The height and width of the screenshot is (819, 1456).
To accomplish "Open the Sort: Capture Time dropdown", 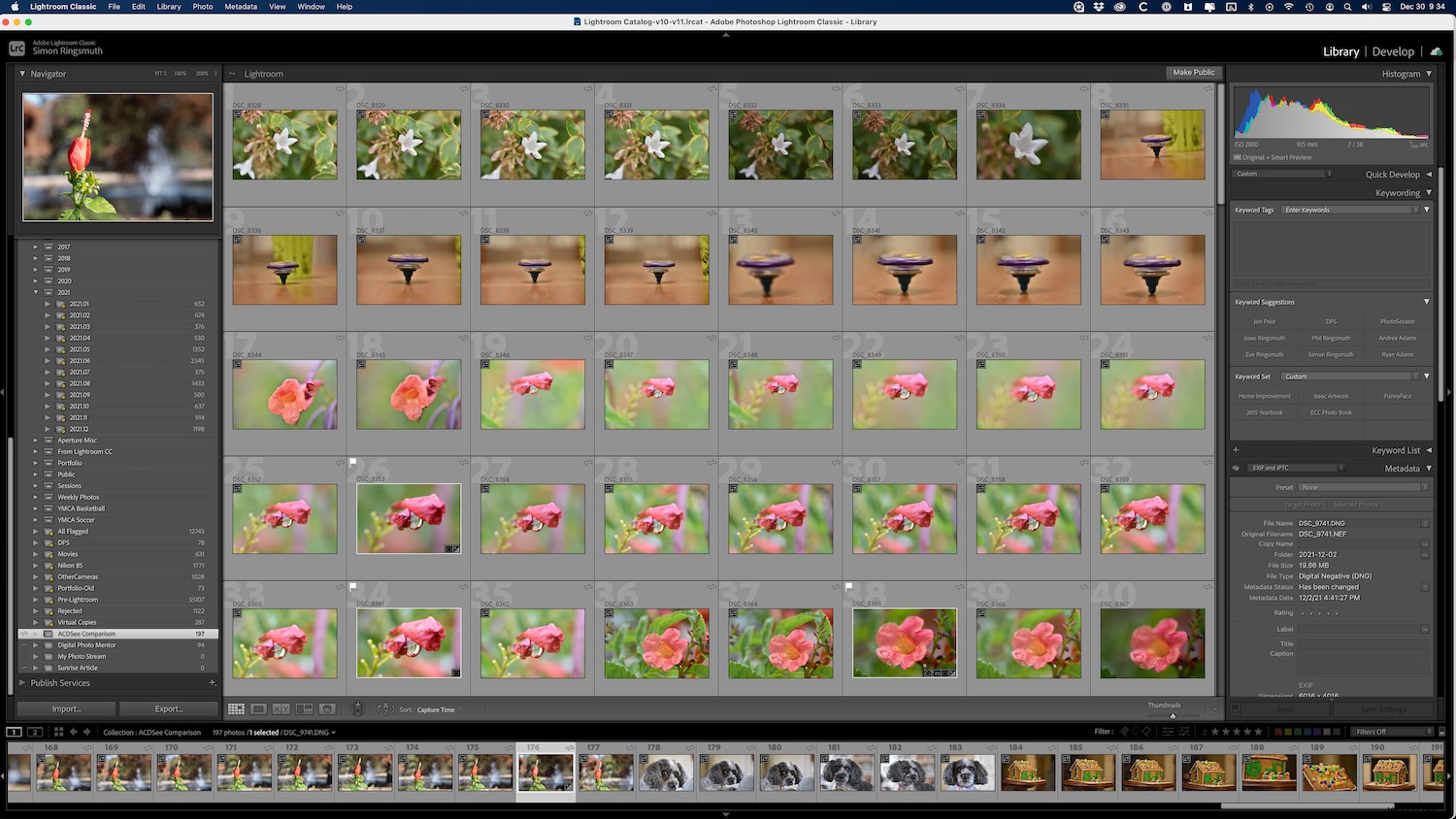I will [436, 709].
